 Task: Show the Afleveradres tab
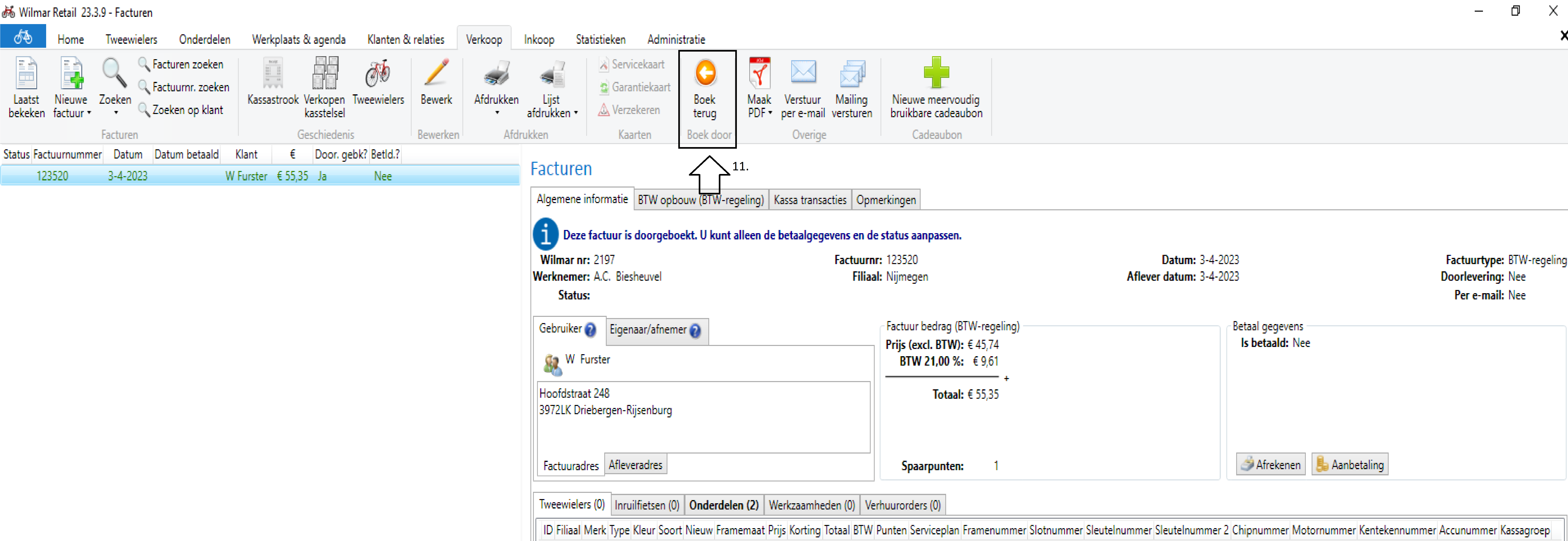click(636, 464)
